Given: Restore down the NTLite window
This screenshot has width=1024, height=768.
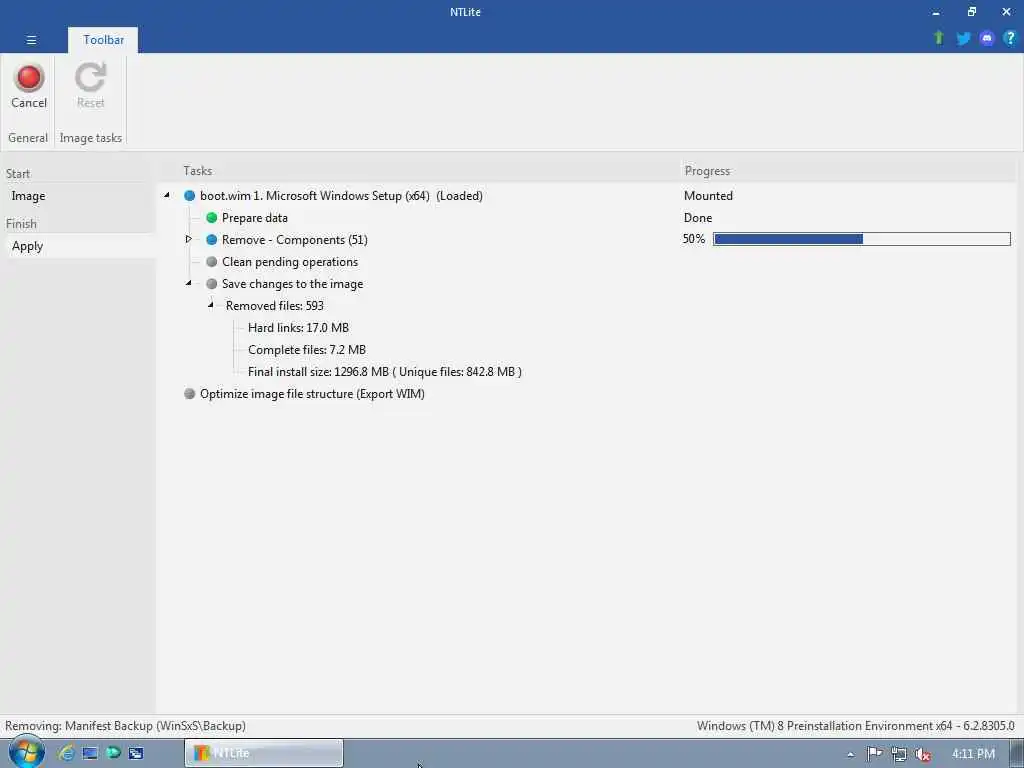Looking at the screenshot, I should tap(972, 12).
